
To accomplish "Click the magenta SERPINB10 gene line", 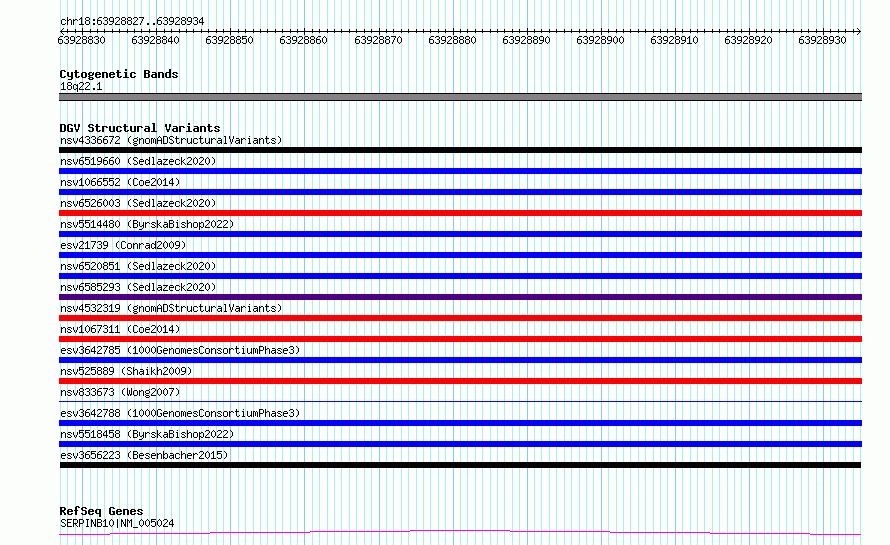I will (460, 533).
